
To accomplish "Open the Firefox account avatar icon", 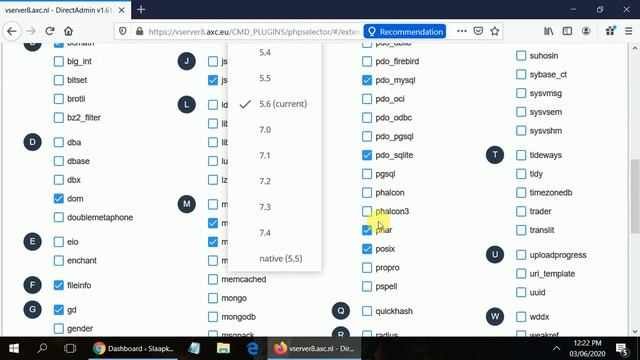I will (586, 31).
